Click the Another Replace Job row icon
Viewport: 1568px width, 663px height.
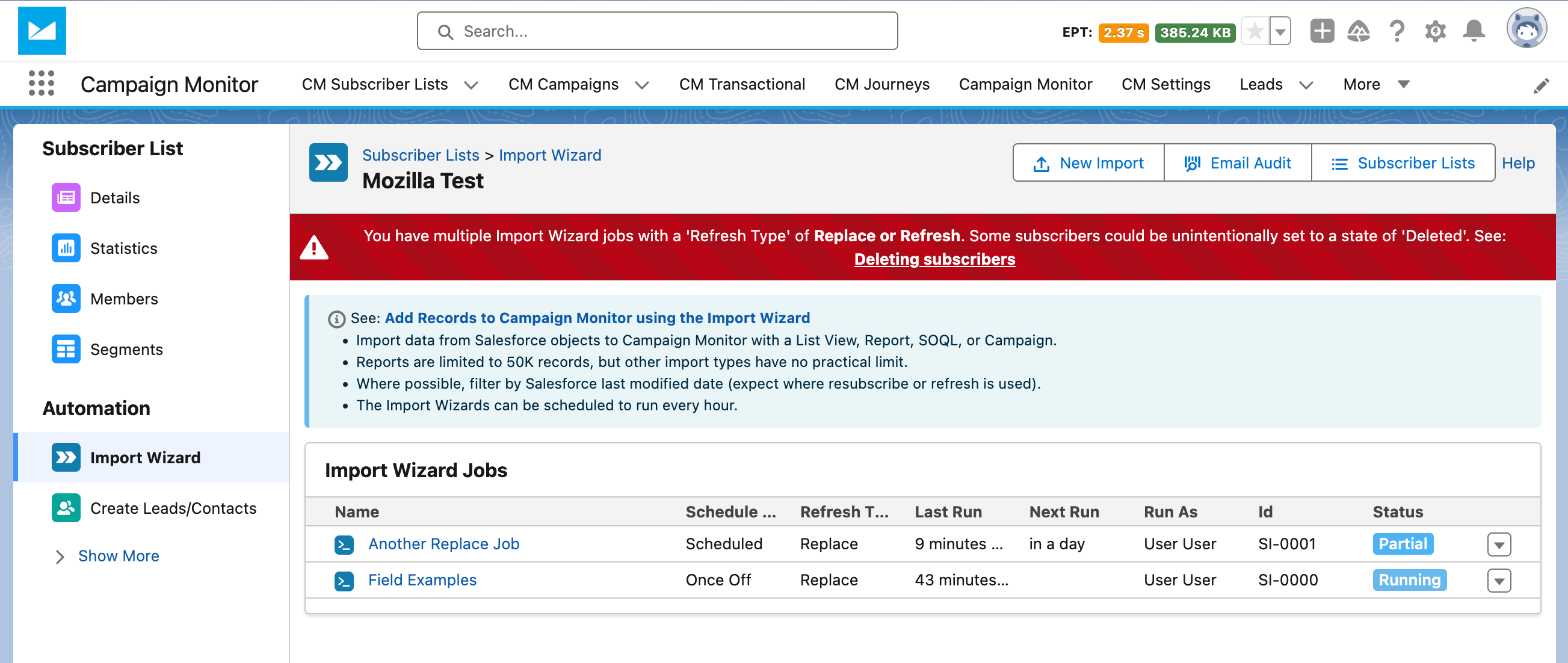(344, 544)
